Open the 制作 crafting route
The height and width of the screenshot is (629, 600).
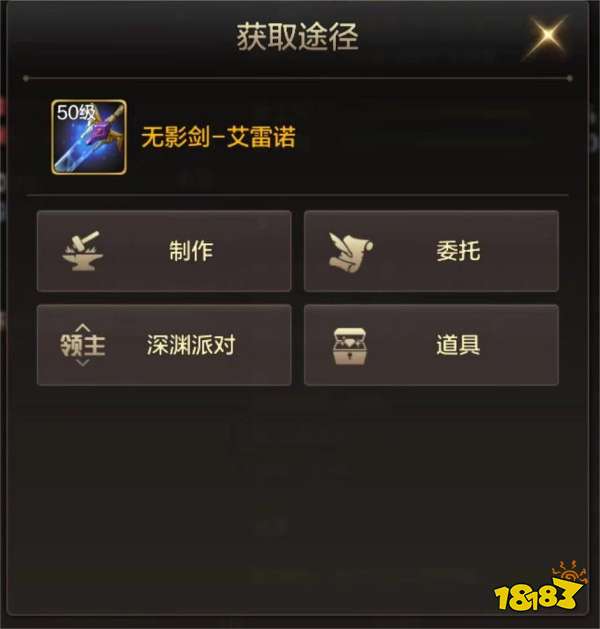click(164, 251)
